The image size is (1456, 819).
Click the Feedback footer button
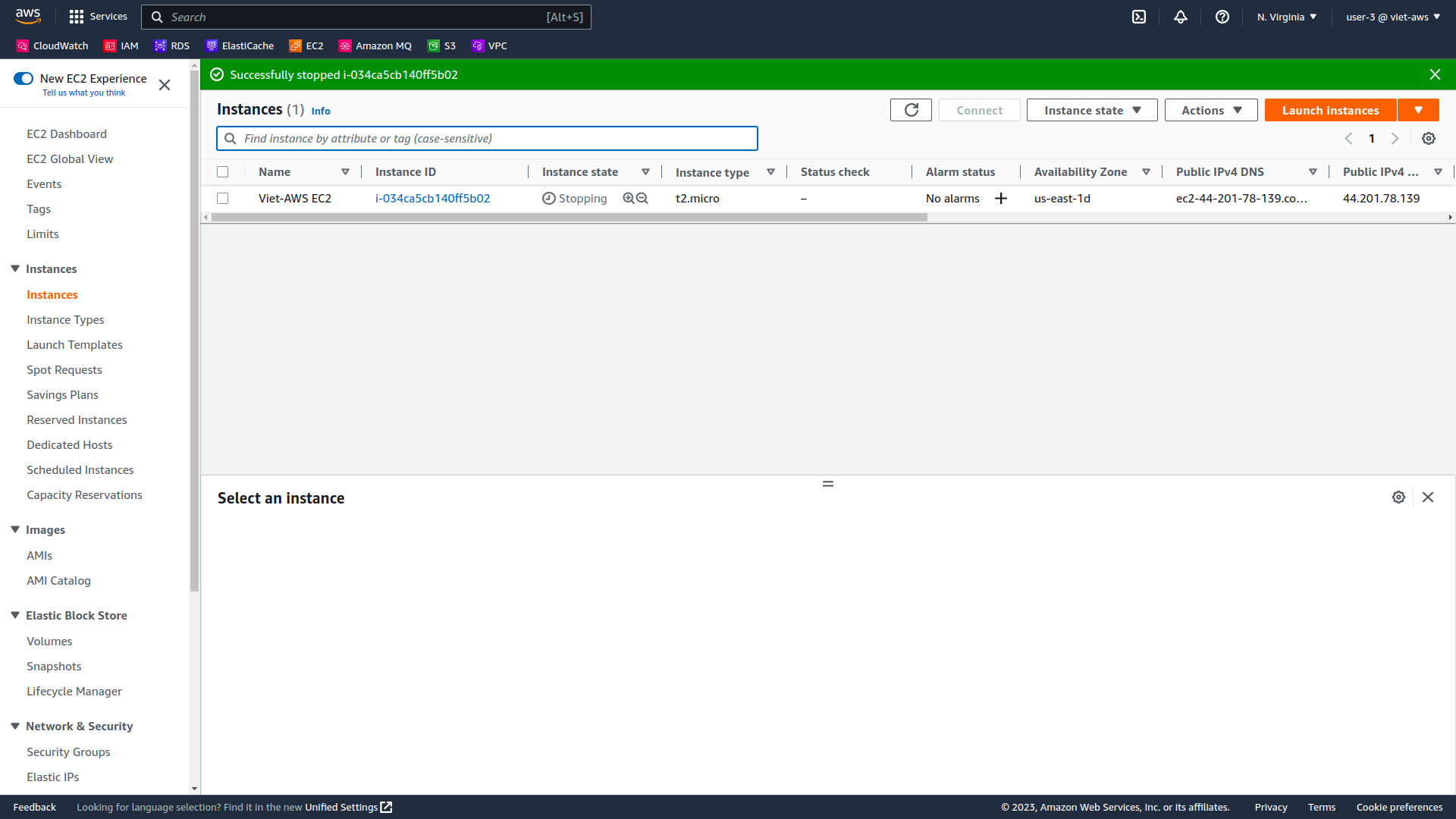tap(34, 807)
